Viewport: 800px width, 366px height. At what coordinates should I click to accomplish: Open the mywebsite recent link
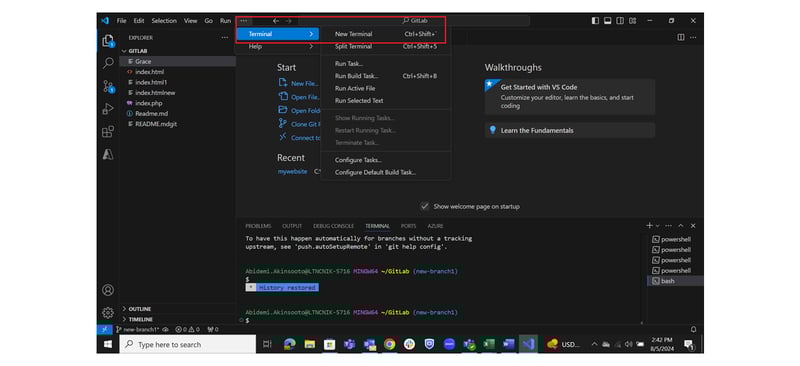(x=292, y=172)
